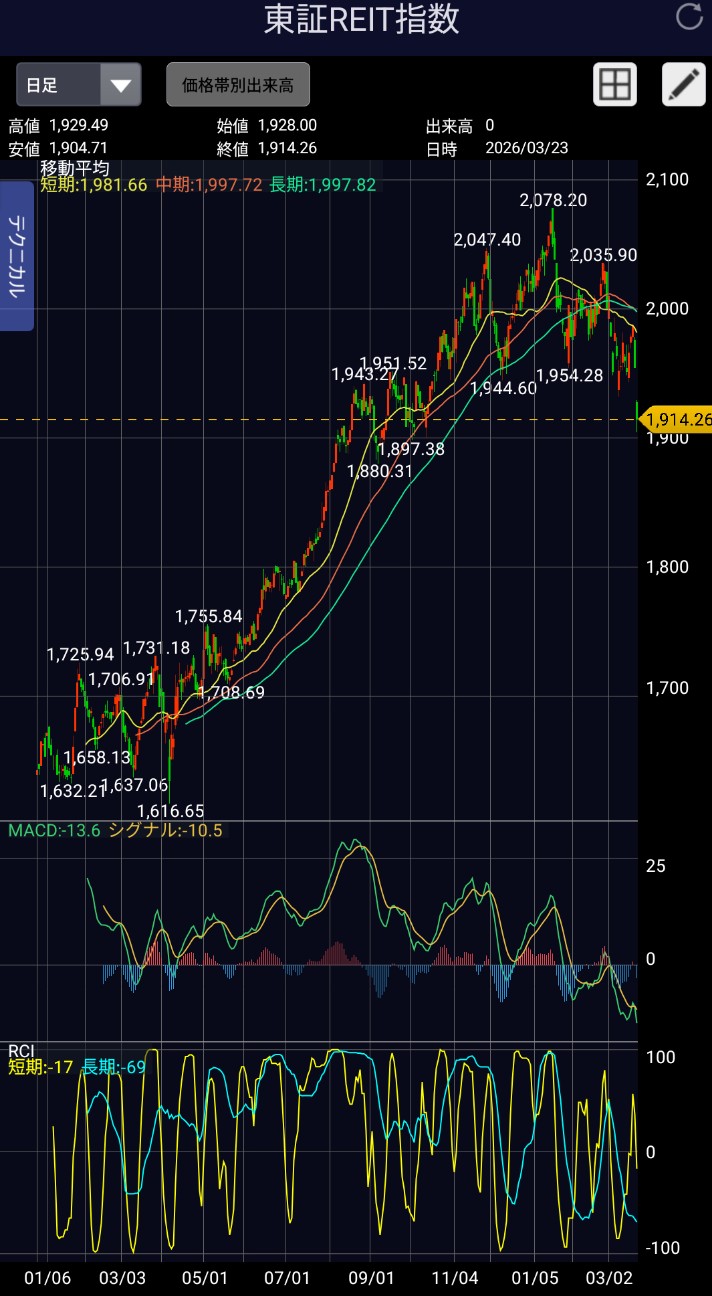Click the 1,725.94 price label
This screenshot has height=1296, width=712.
(80, 655)
